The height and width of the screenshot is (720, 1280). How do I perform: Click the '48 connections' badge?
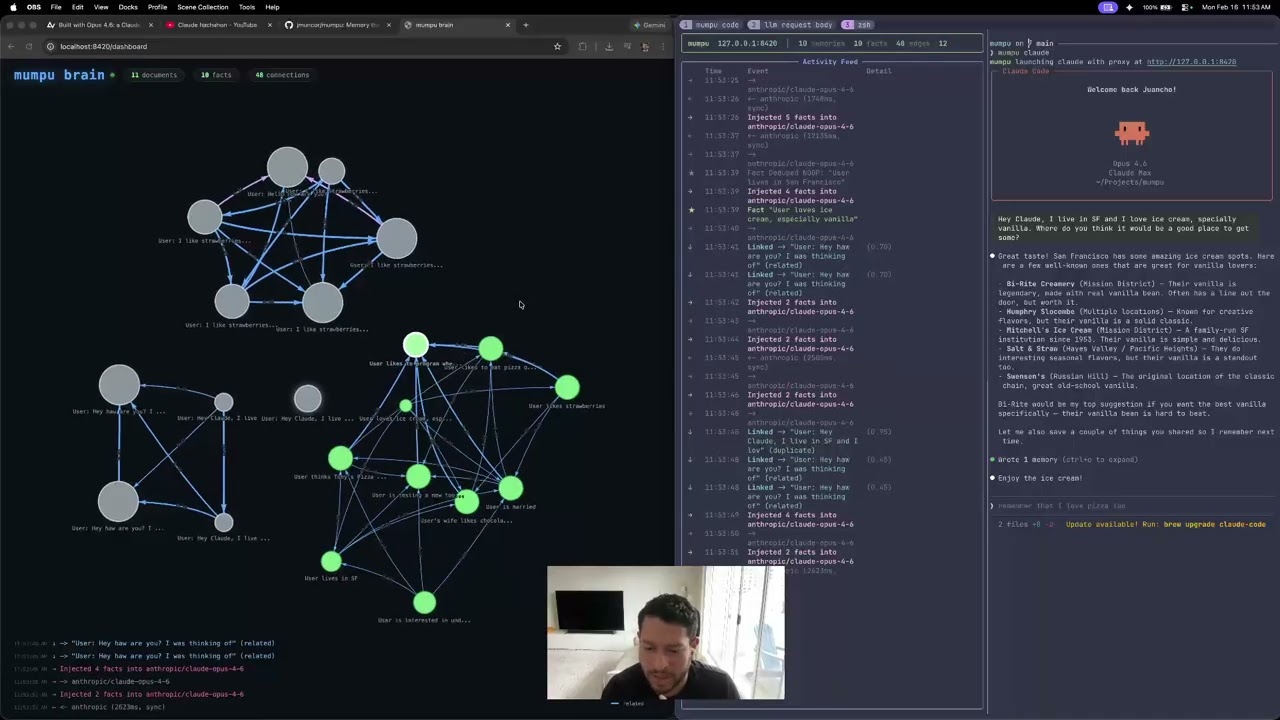282,75
